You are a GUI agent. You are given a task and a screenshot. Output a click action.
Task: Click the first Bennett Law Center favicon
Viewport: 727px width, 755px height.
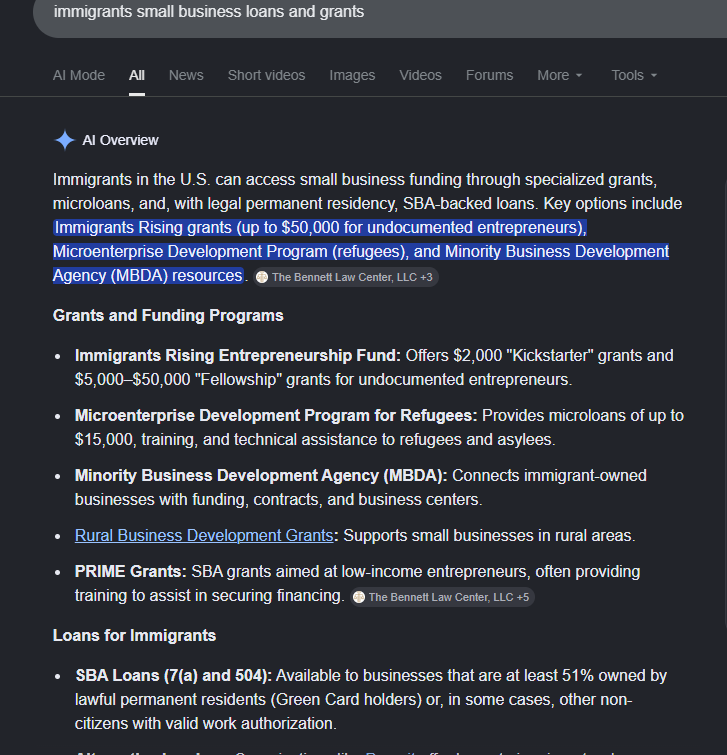(262, 277)
